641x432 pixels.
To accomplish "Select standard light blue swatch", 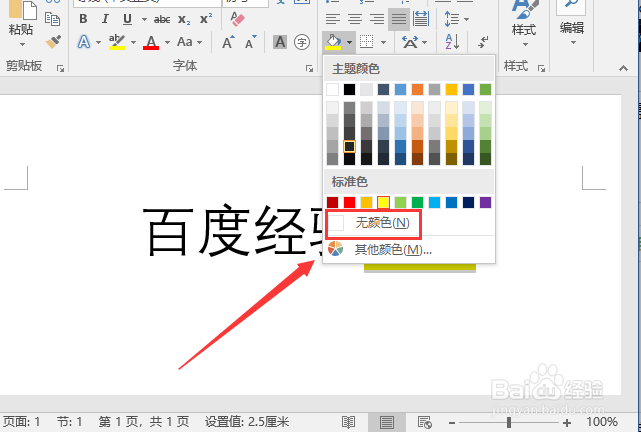I will coord(435,202).
